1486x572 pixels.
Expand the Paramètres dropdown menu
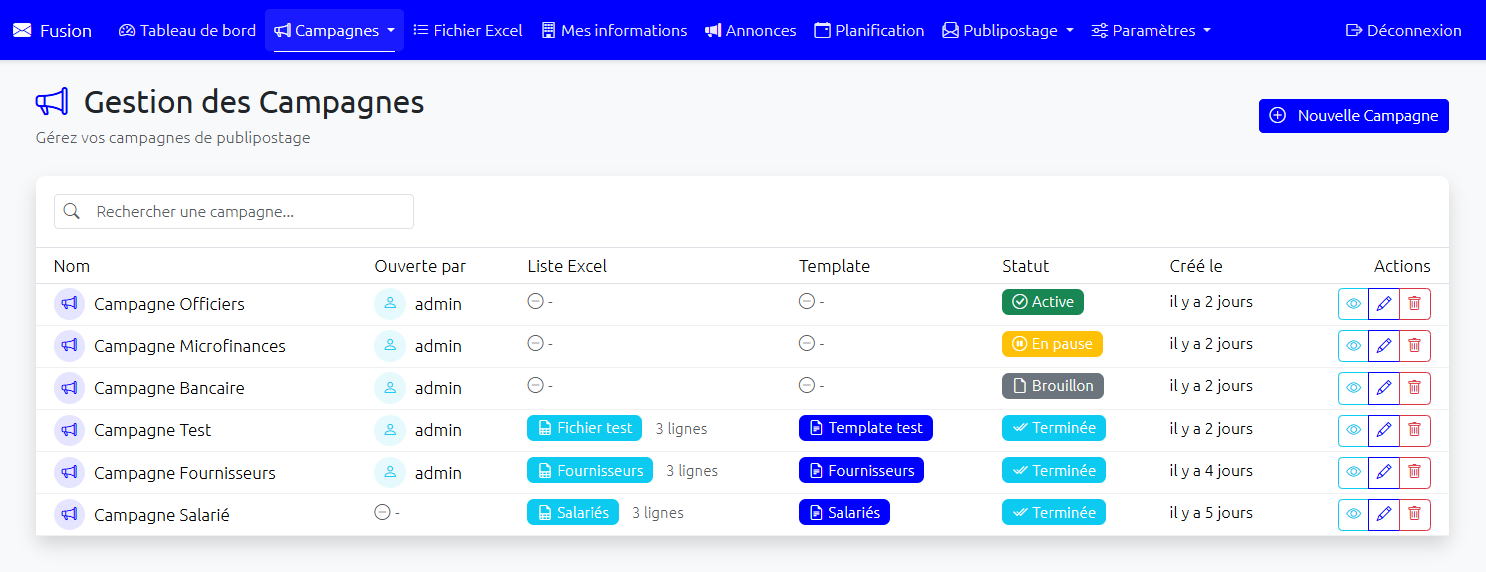(x=1151, y=30)
